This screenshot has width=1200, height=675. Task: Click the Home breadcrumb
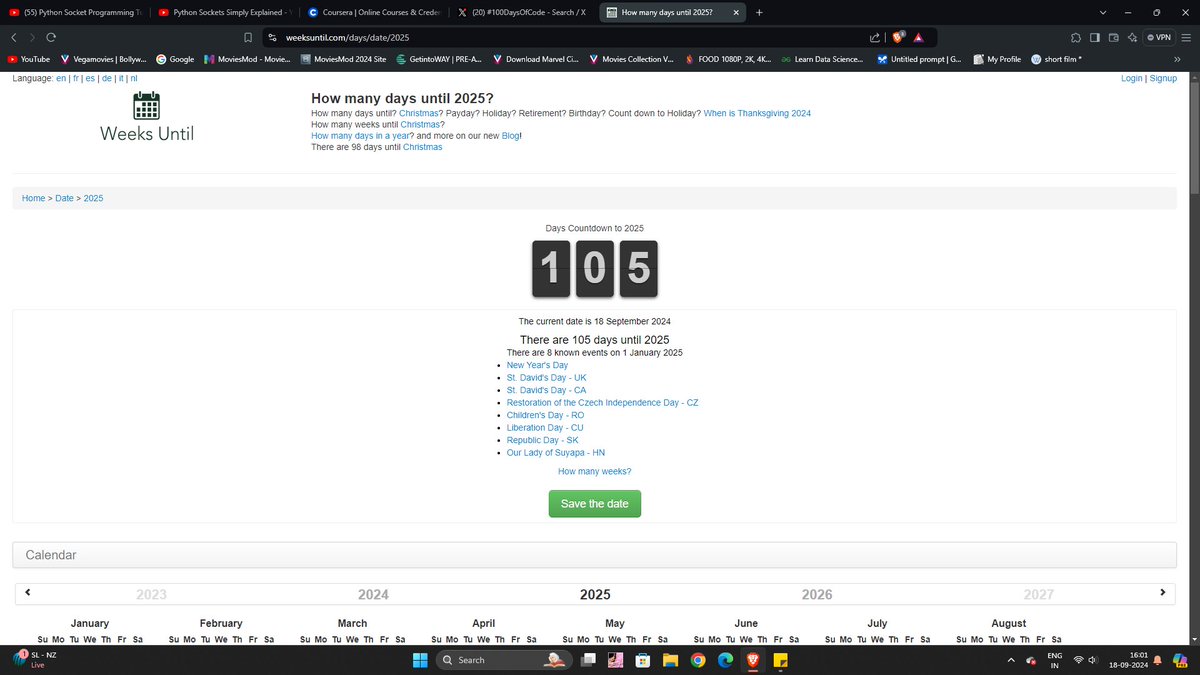click(x=34, y=198)
